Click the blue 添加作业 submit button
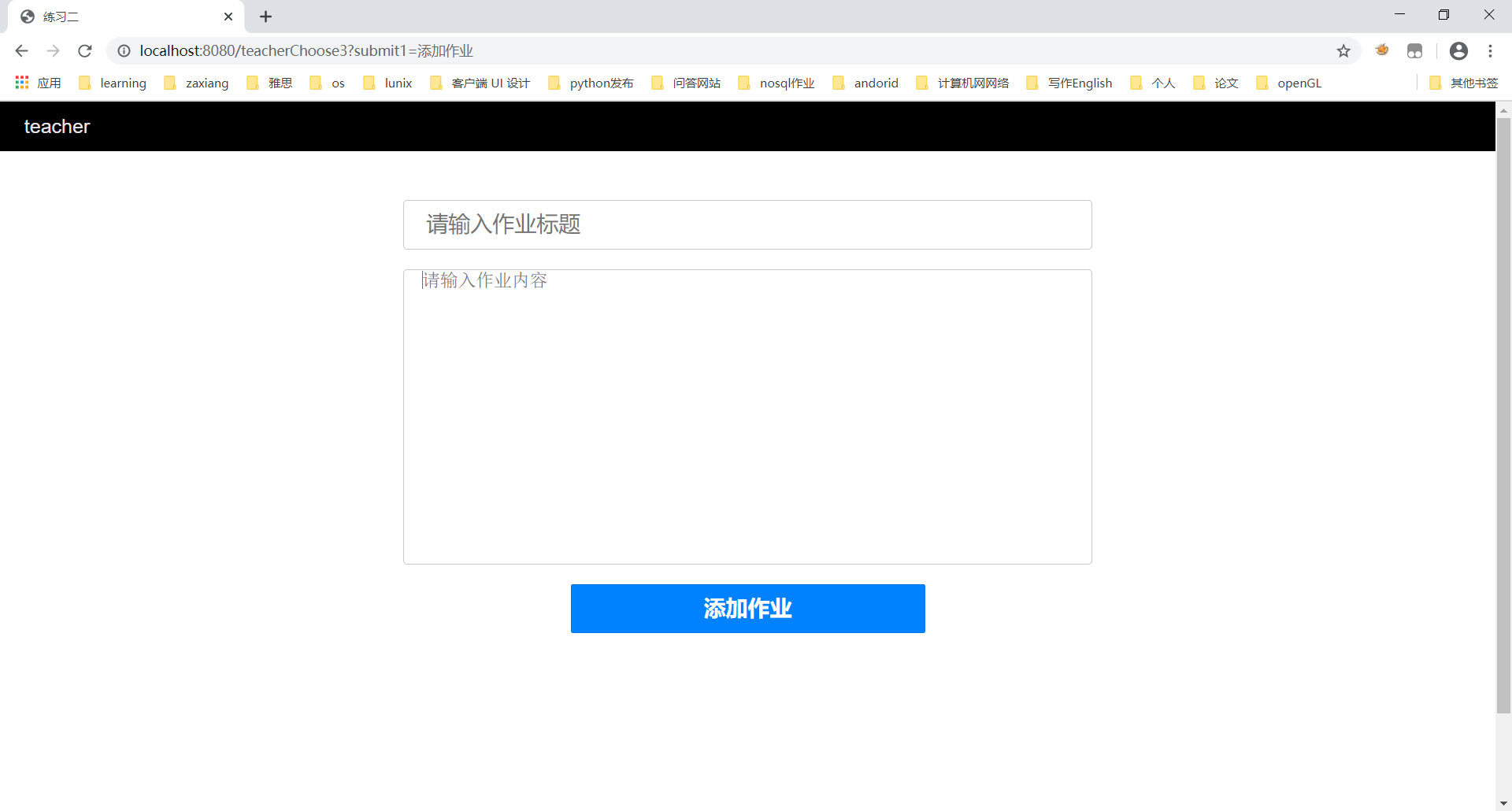Screen dimensions: 1512x811 pyautogui.click(x=747, y=609)
